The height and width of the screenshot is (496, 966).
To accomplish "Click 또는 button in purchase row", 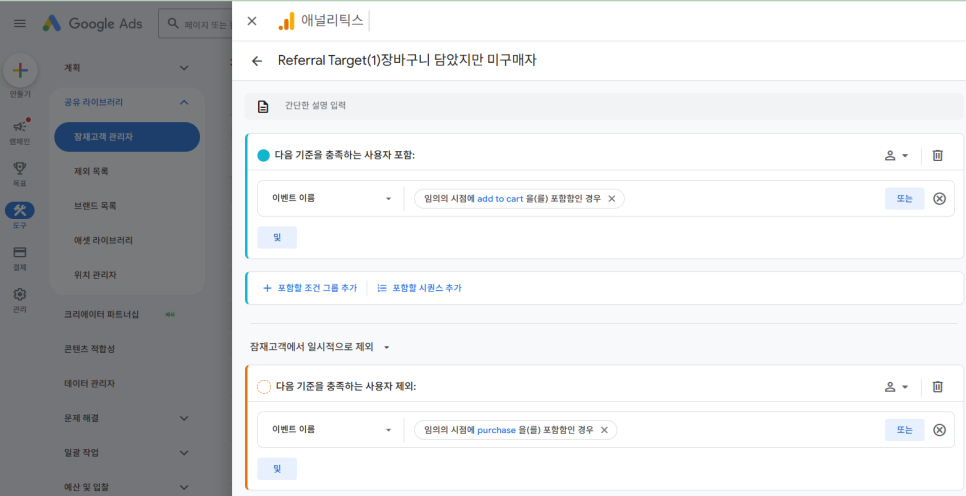I will pos(904,429).
